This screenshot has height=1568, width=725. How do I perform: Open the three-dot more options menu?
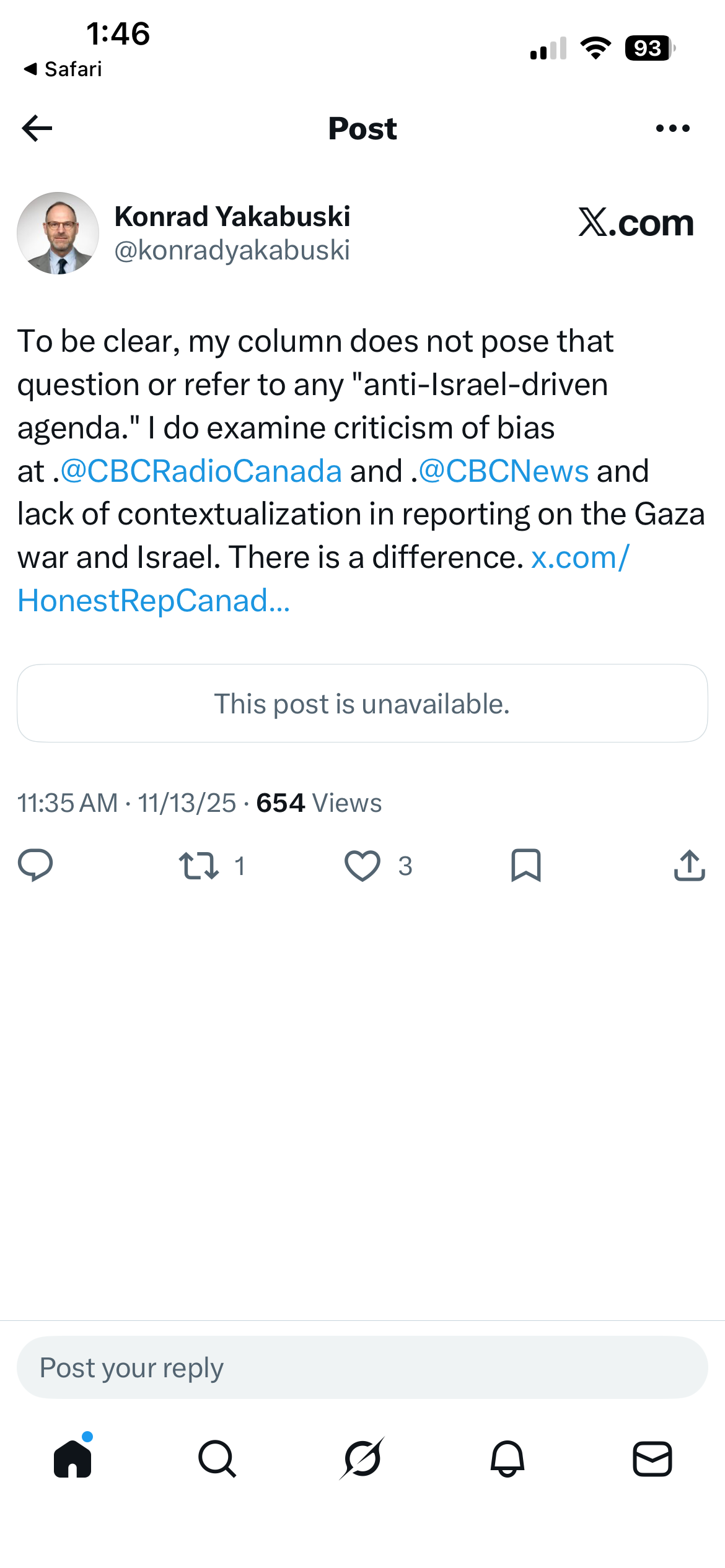(673, 128)
